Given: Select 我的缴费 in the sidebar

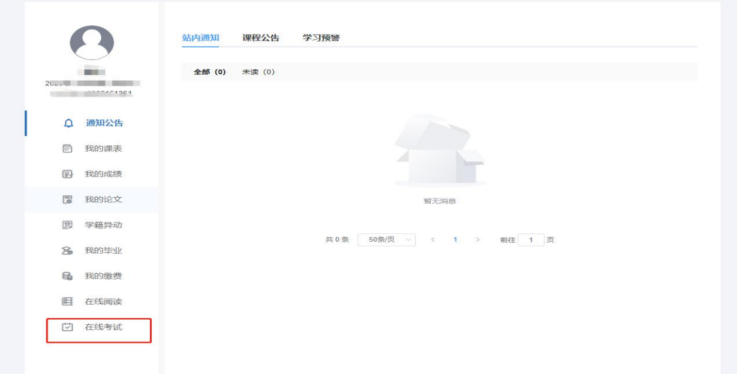Looking at the screenshot, I should coord(92,276).
